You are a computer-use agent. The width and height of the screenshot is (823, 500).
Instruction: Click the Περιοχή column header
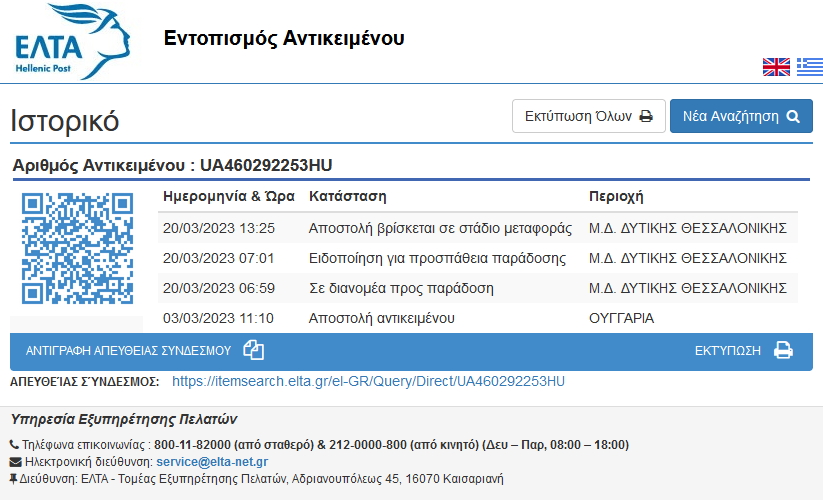[x=616, y=197]
